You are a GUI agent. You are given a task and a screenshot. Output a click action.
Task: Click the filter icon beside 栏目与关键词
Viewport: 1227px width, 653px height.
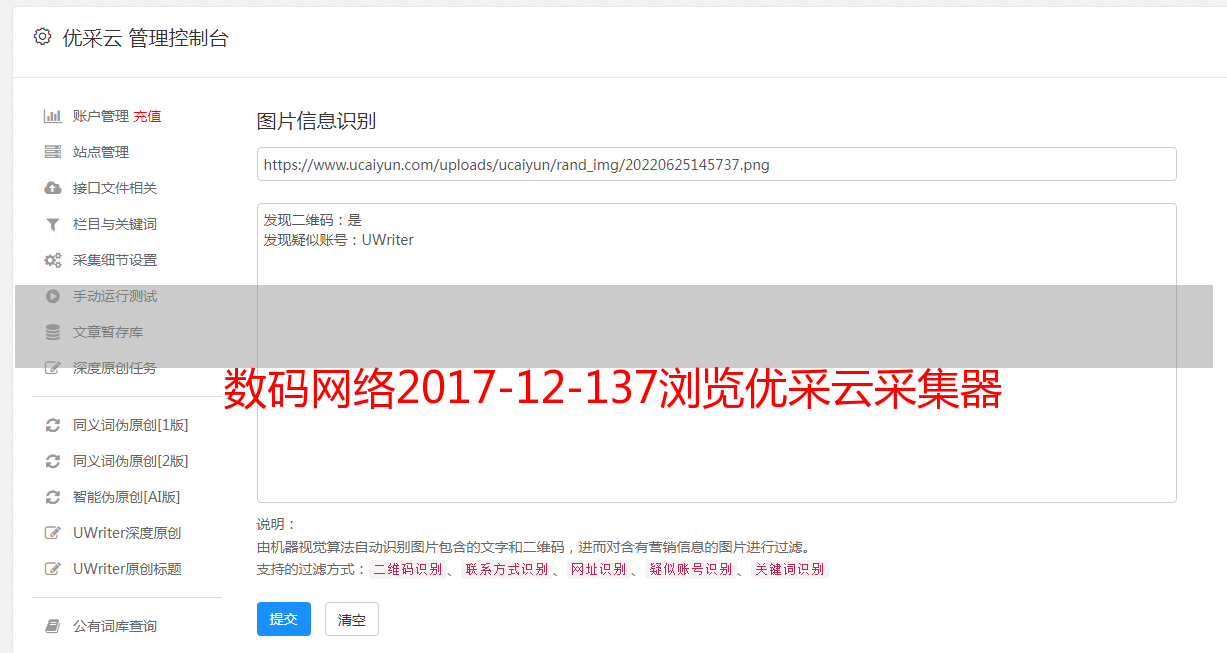pyautogui.click(x=53, y=224)
